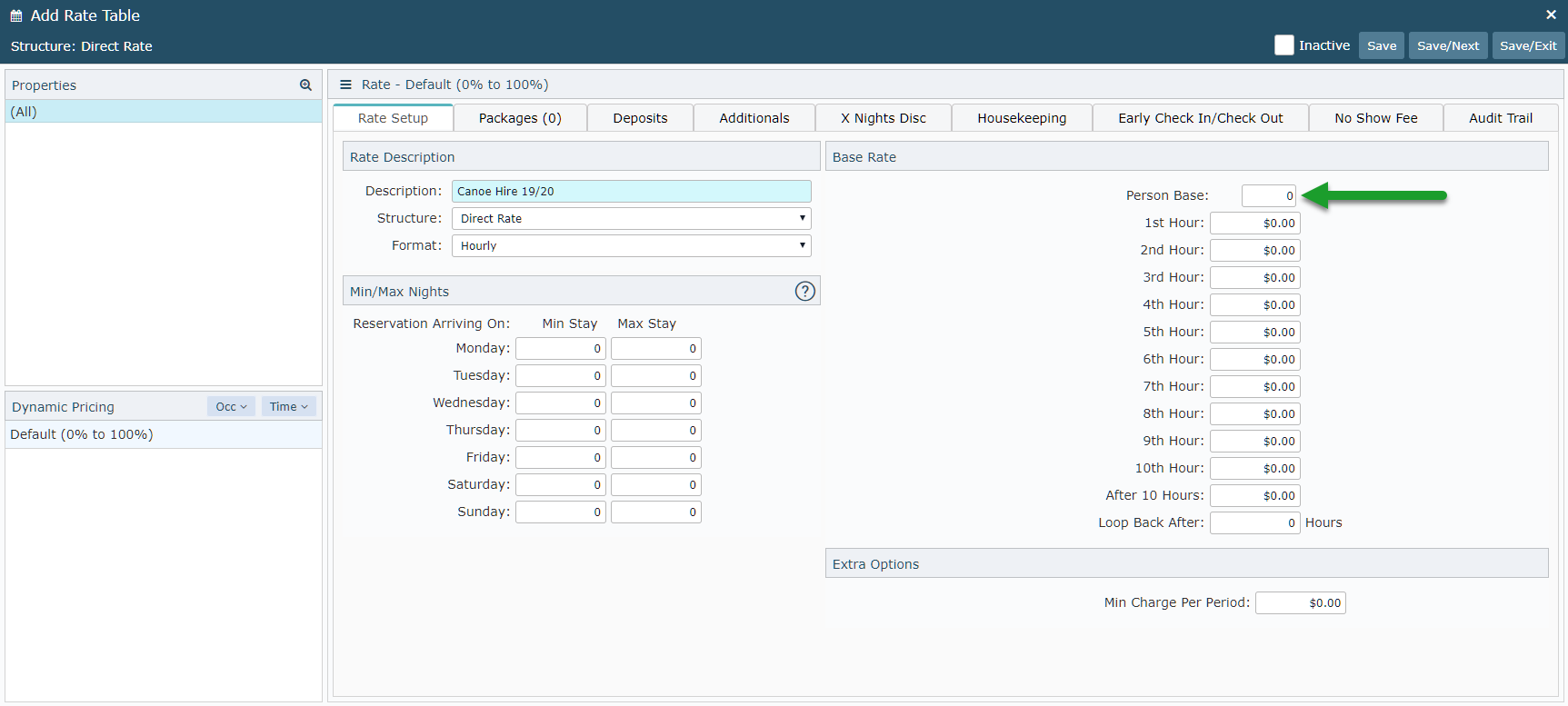Expand the Time dynamic pricing dropdown

[x=288, y=406]
